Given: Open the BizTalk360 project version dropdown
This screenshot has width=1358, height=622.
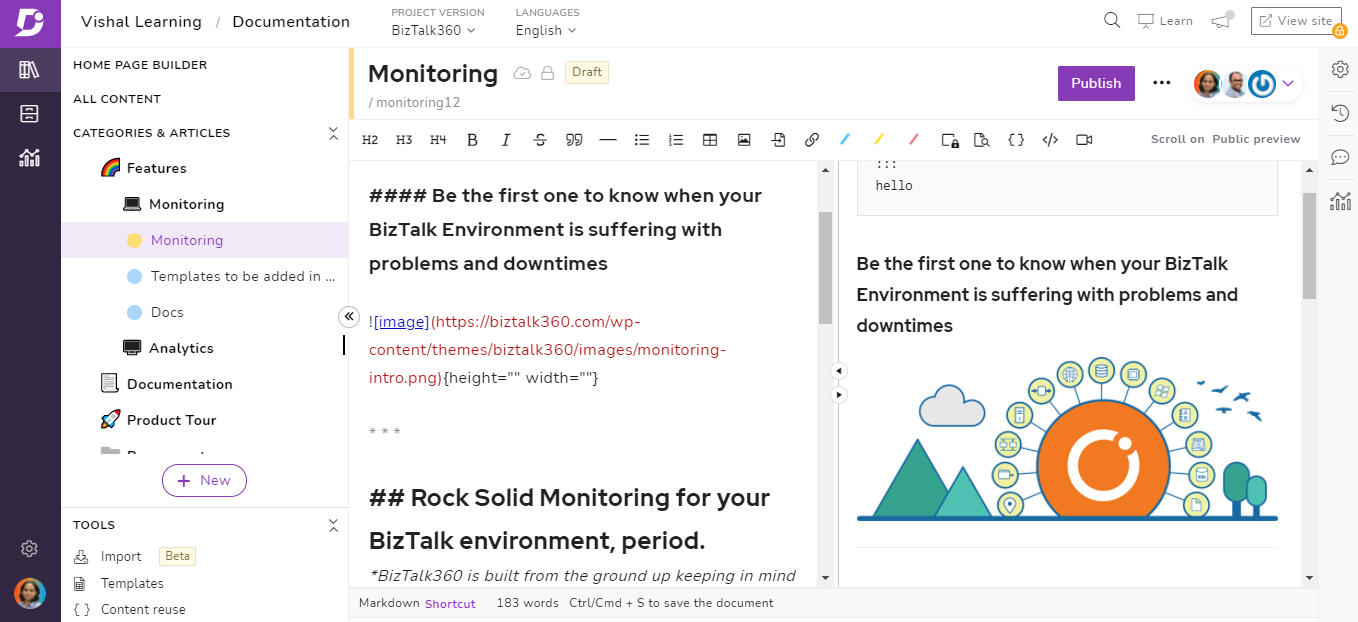Looking at the screenshot, I should [433, 30].
